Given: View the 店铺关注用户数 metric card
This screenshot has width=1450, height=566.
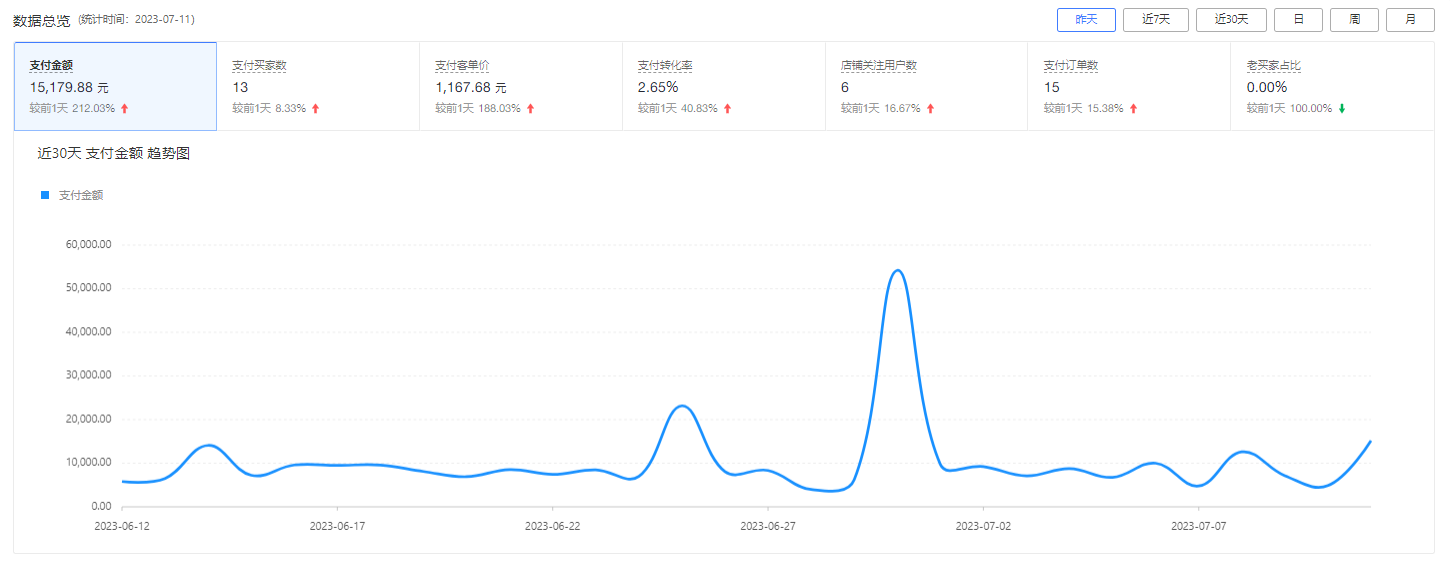Looking at the screenshot, I should (926, 86).
